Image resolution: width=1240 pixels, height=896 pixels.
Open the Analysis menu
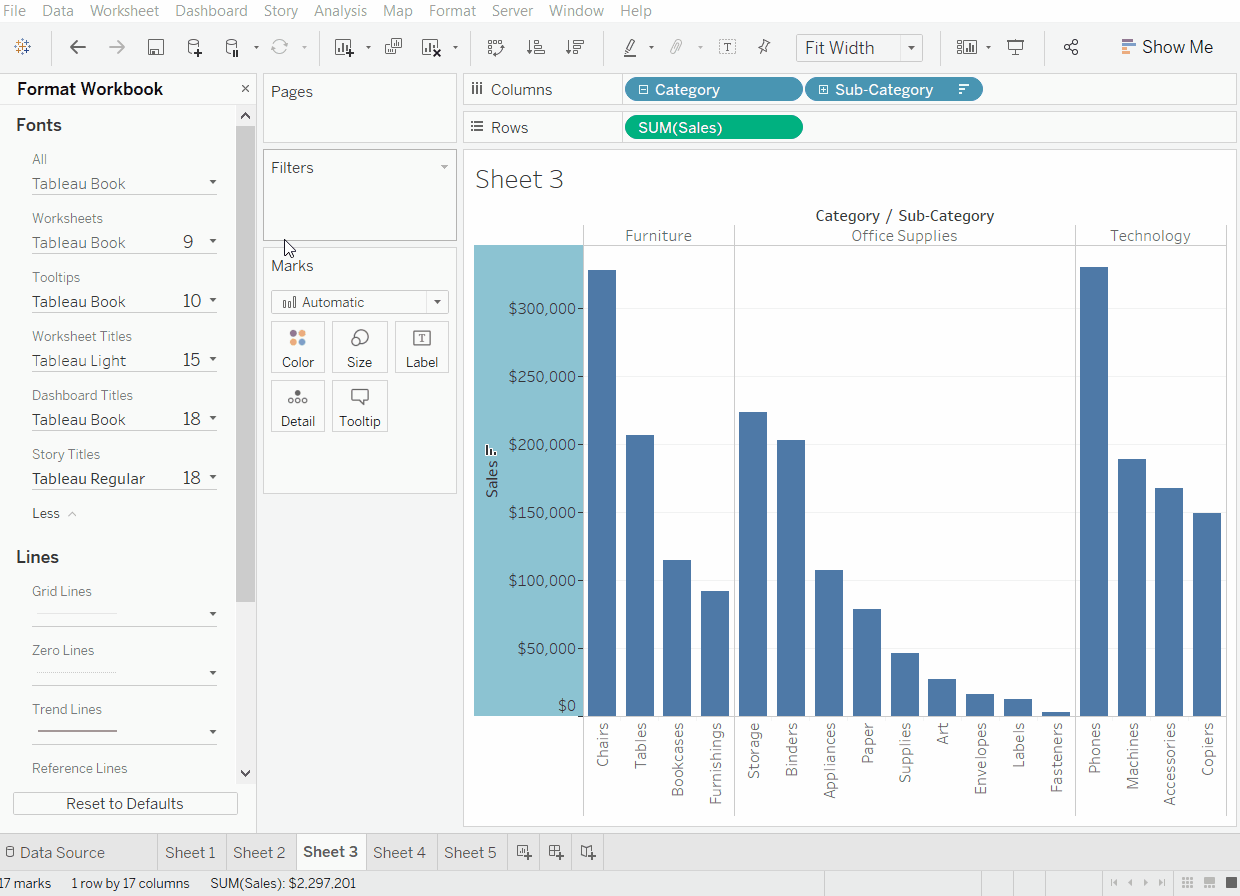[340, 11]
